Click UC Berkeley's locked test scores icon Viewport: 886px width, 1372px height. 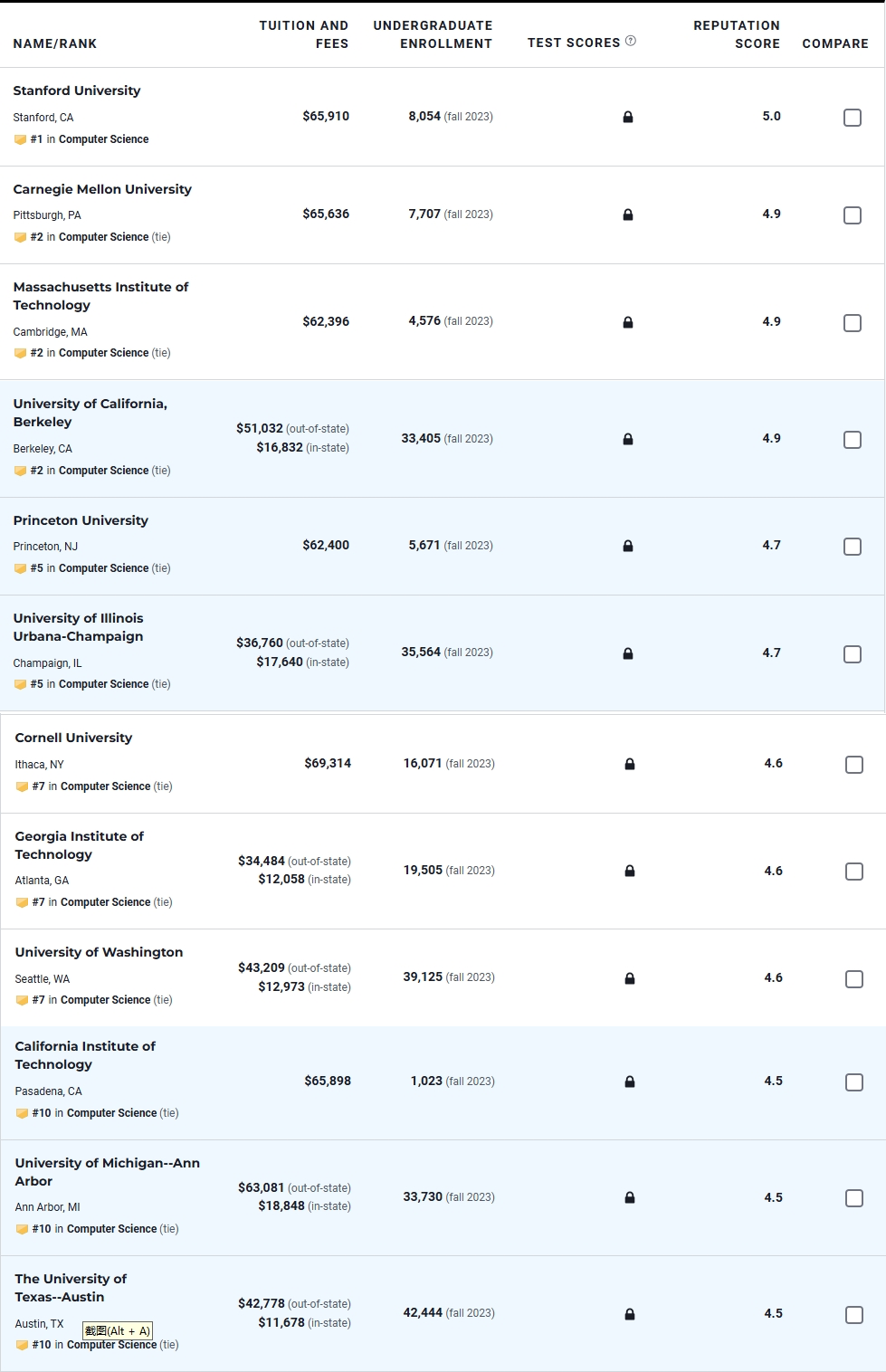click(x=628, y=439)
